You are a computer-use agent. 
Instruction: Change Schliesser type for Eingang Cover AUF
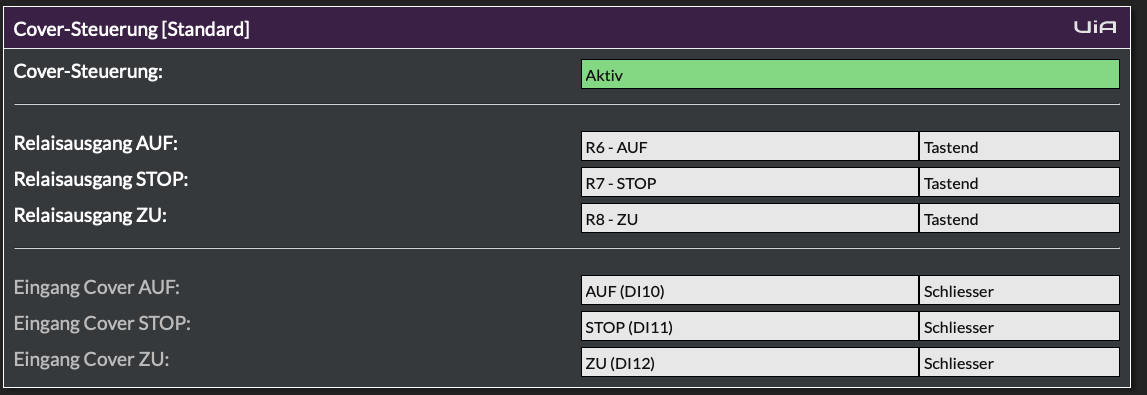click(x=1019, y=290)
